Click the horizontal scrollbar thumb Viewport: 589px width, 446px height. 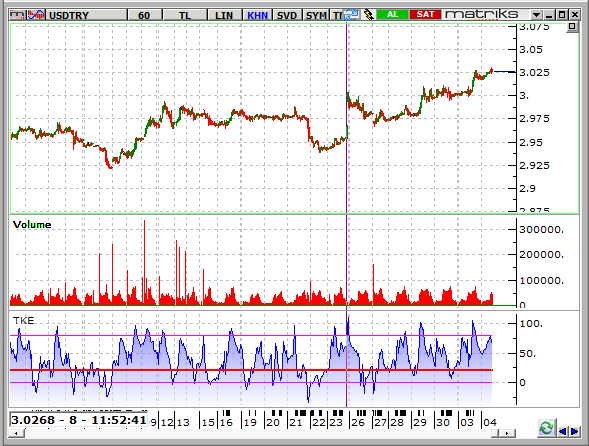point(495,434)
